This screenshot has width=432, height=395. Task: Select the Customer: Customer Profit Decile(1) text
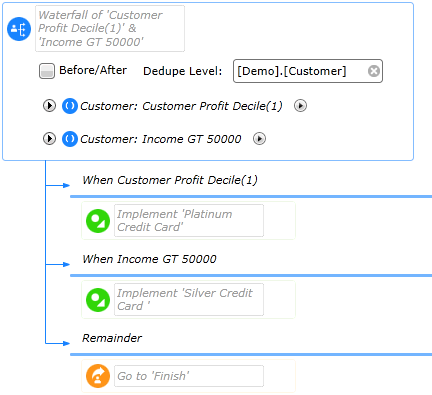tap(181, 106)
